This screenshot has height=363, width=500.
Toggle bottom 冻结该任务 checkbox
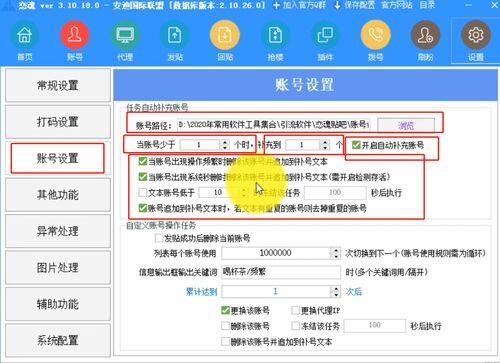pos(295,326)
